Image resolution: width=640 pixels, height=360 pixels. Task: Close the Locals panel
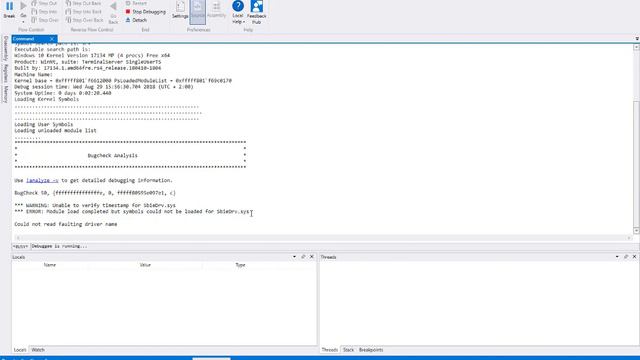point(312,257)
